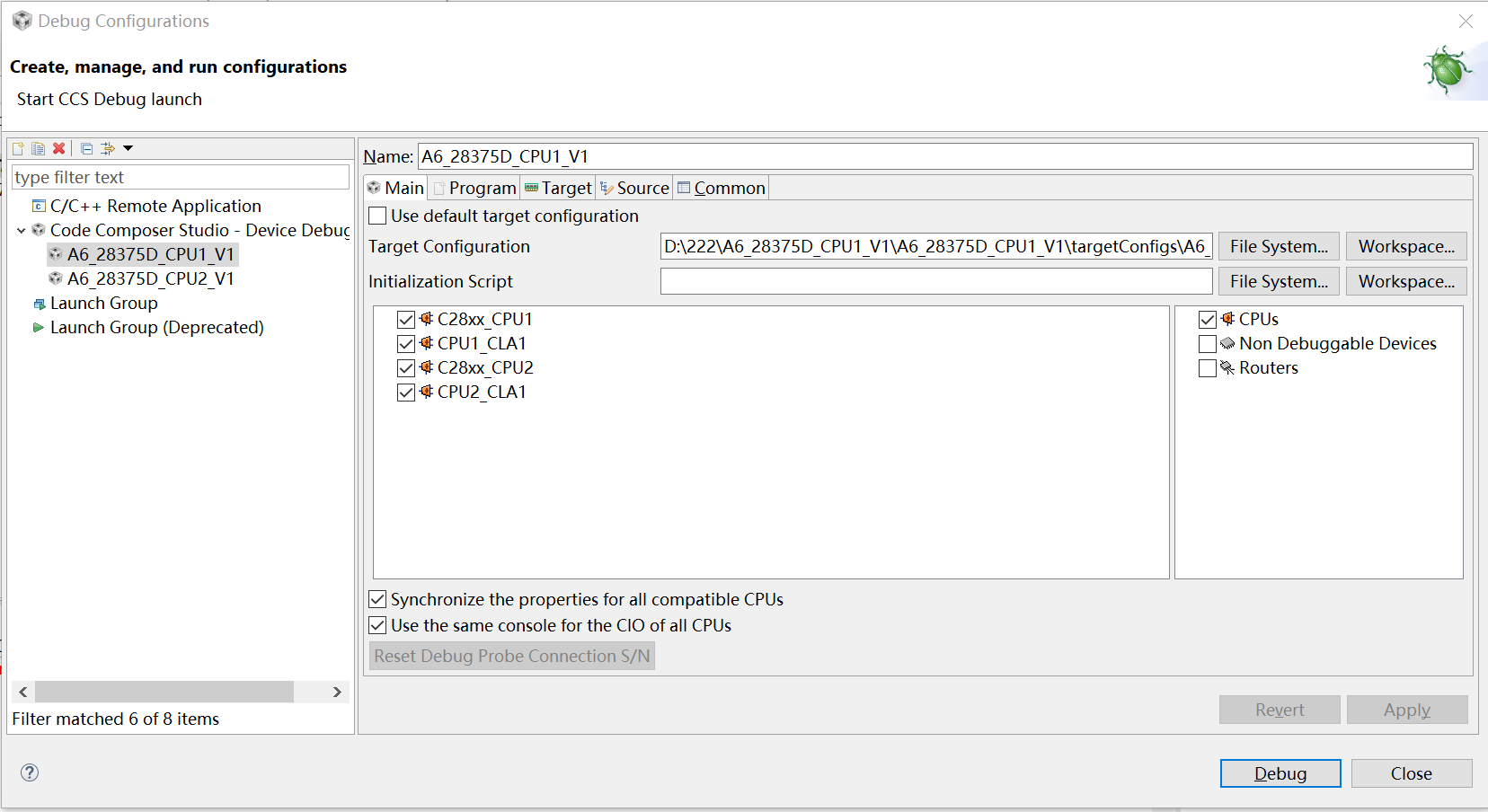
Task: Click the New launch configuration icon
Action: (18, 149)
